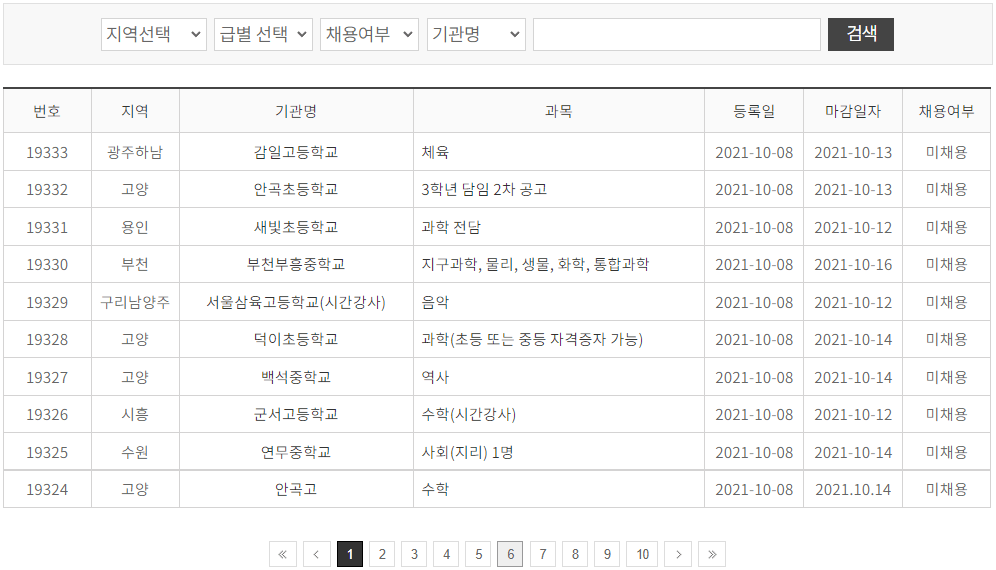This screenshot has height=570, width=996.
Task: Click subject 음악 in row 19329
Action: coord(435,302)
